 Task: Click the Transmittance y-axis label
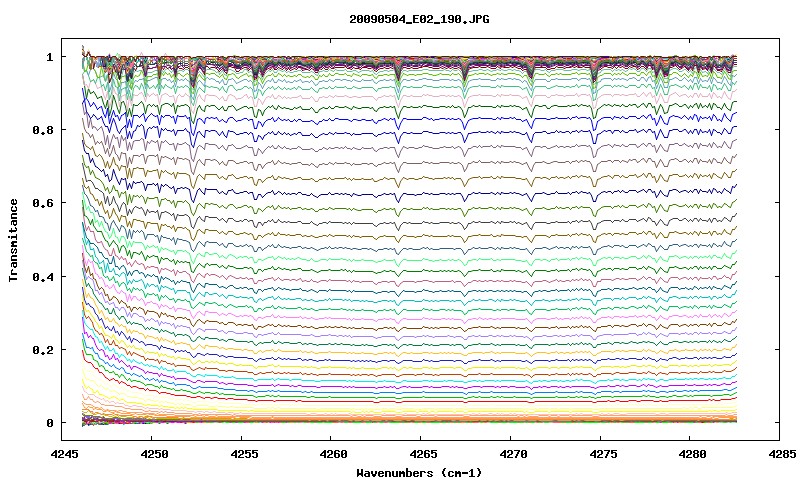point(13,240)
